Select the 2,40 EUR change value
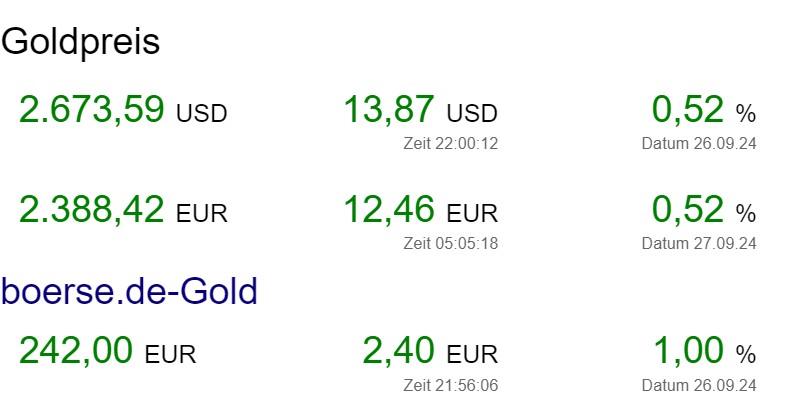Image resolution: width=795 pixels, height=411 pixels. (x=398, y=351)
